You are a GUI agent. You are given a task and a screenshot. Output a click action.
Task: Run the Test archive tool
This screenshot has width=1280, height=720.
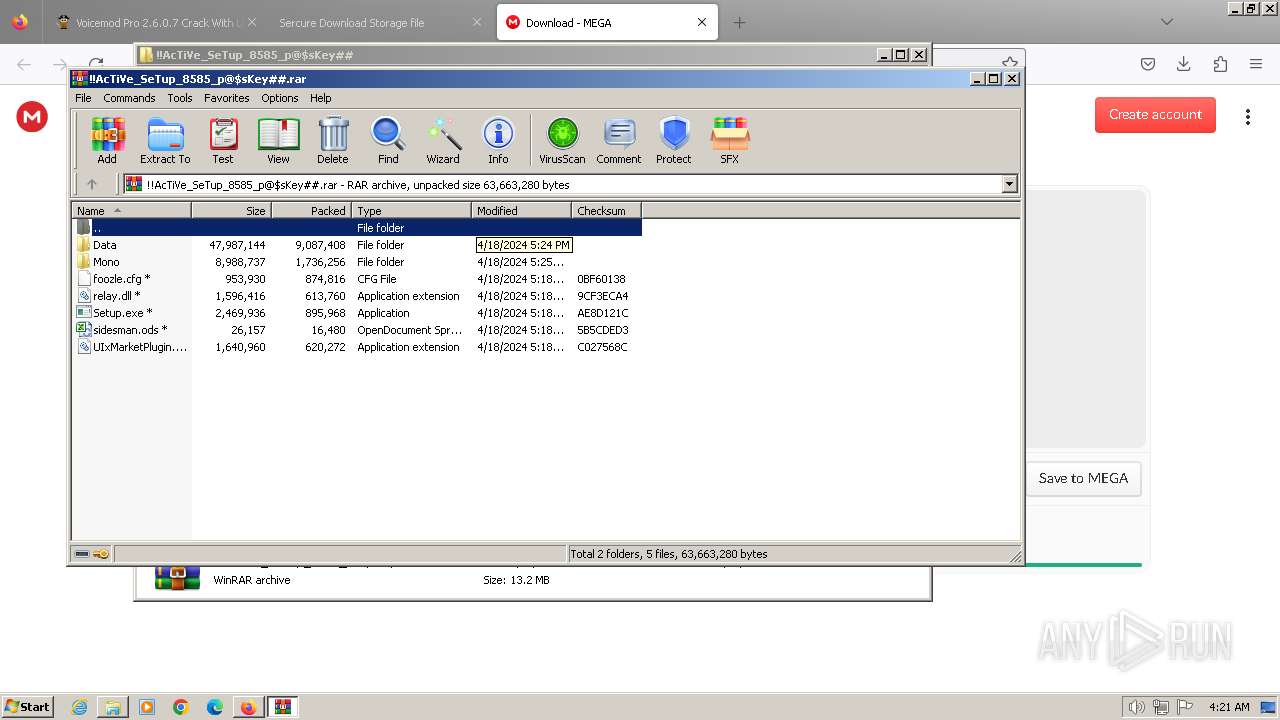pyautogui.click(x=223, y=140)
